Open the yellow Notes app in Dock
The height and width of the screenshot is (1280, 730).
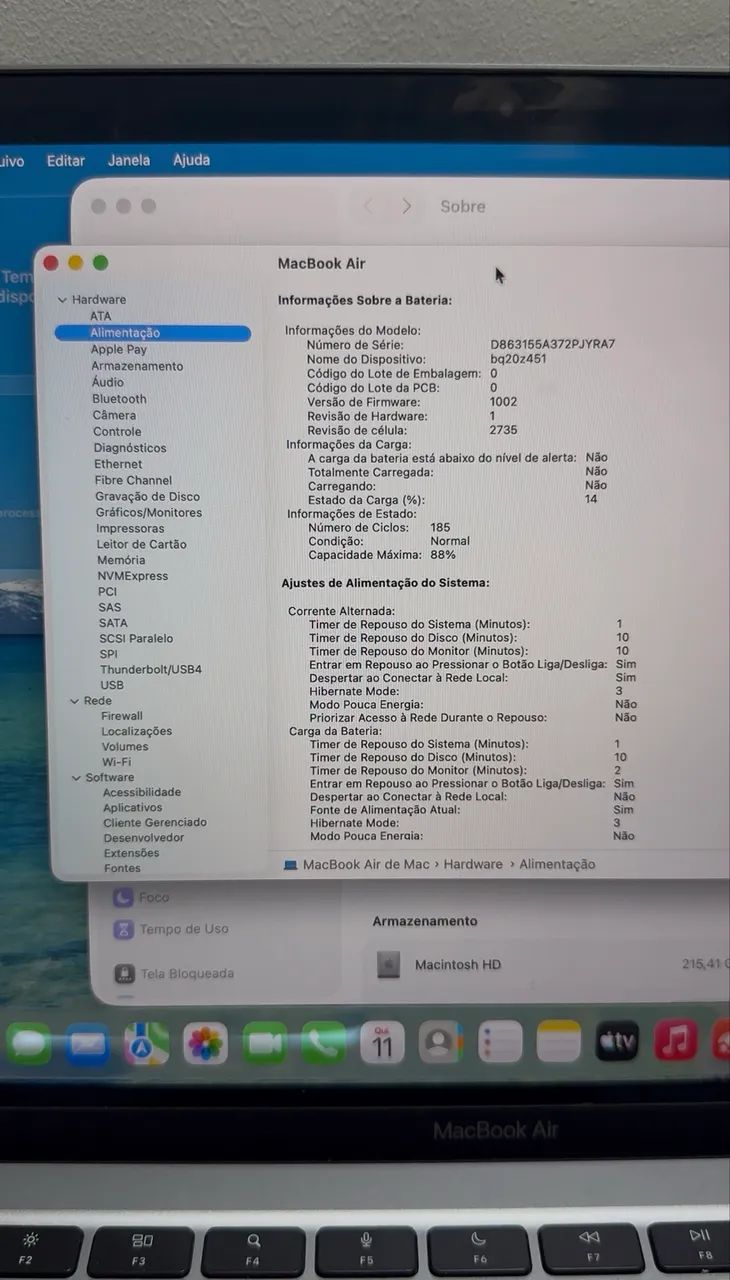[559, 1041]
